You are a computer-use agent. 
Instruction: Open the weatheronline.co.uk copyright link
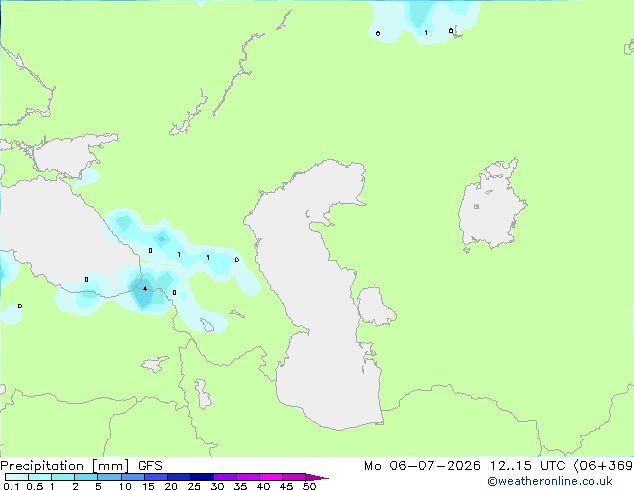coord(550,482)
